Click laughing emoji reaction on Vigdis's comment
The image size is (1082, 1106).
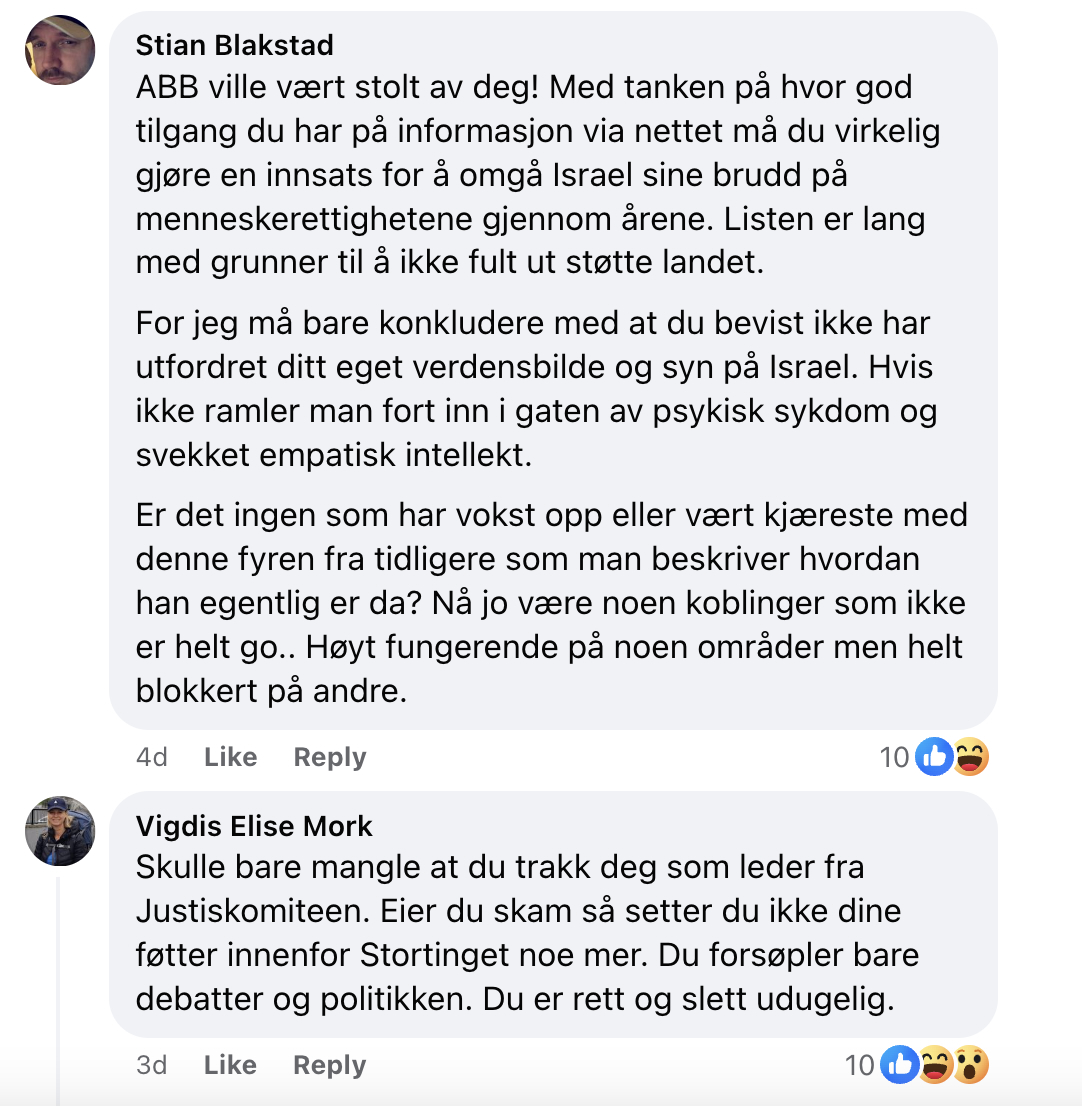click(x=934, y=1065)
